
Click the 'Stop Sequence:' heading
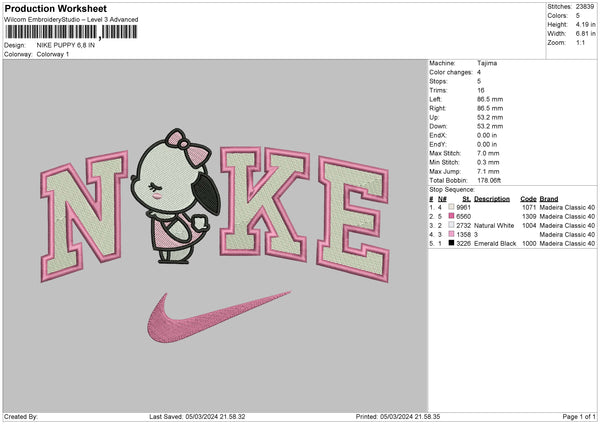[x=452, y=190]
